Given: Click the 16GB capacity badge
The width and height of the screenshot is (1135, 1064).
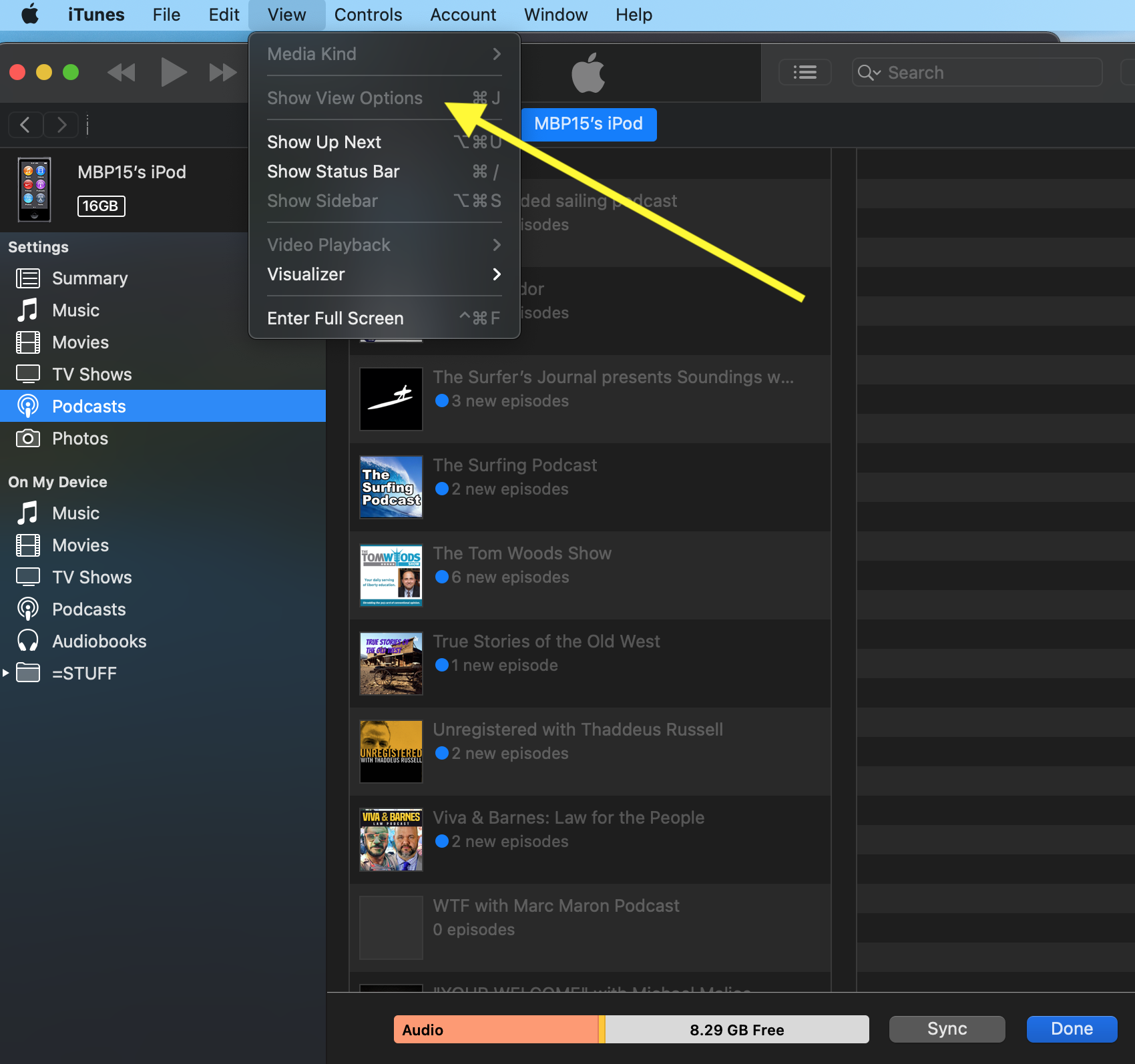Looking at the screenshot, I should pyautogui.click(x=101, y=206).
